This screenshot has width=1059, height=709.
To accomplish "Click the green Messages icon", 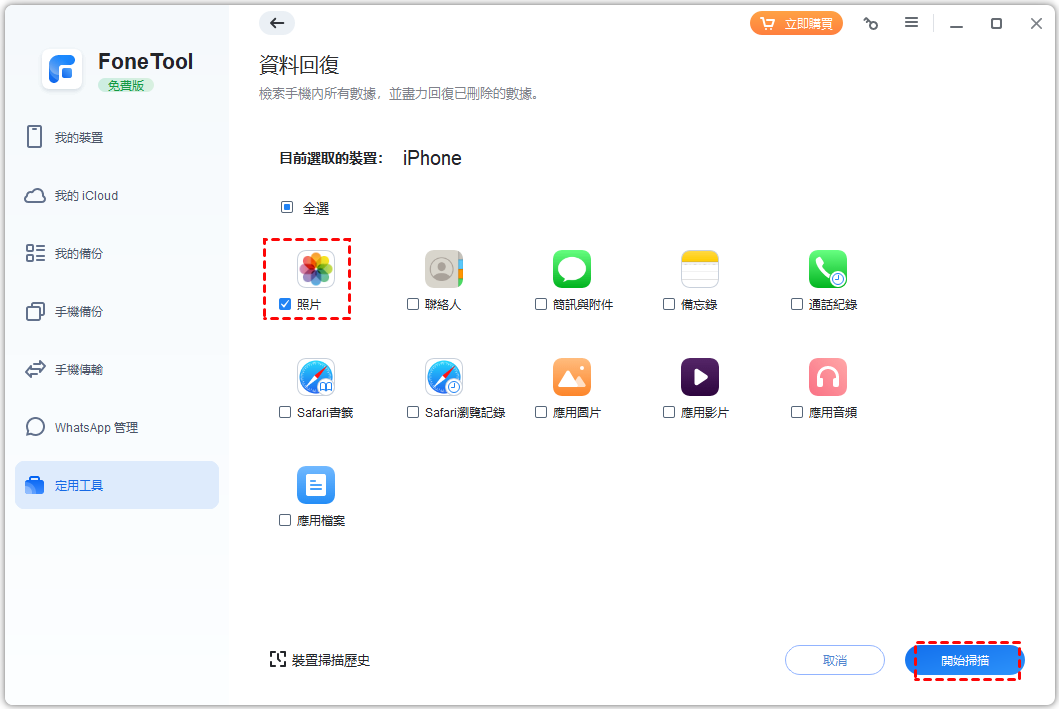I will (x=571, y=269).
